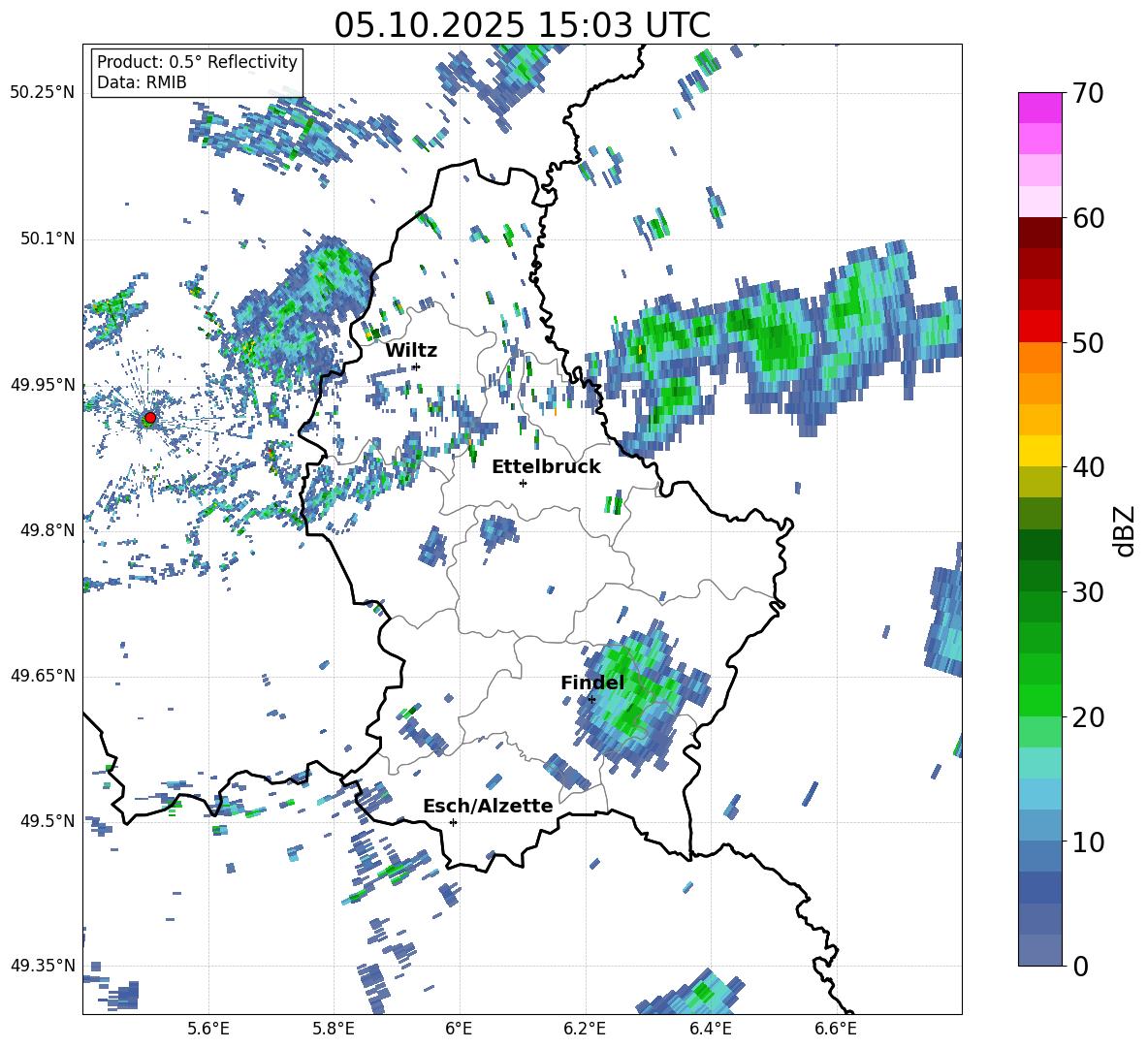
Task: Click the dBZ colorbar axis label
Action: click(1126, 530)
